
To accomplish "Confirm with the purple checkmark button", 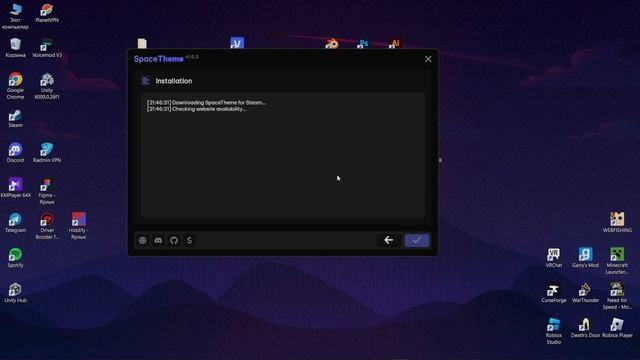I will [x=417, y=240].
